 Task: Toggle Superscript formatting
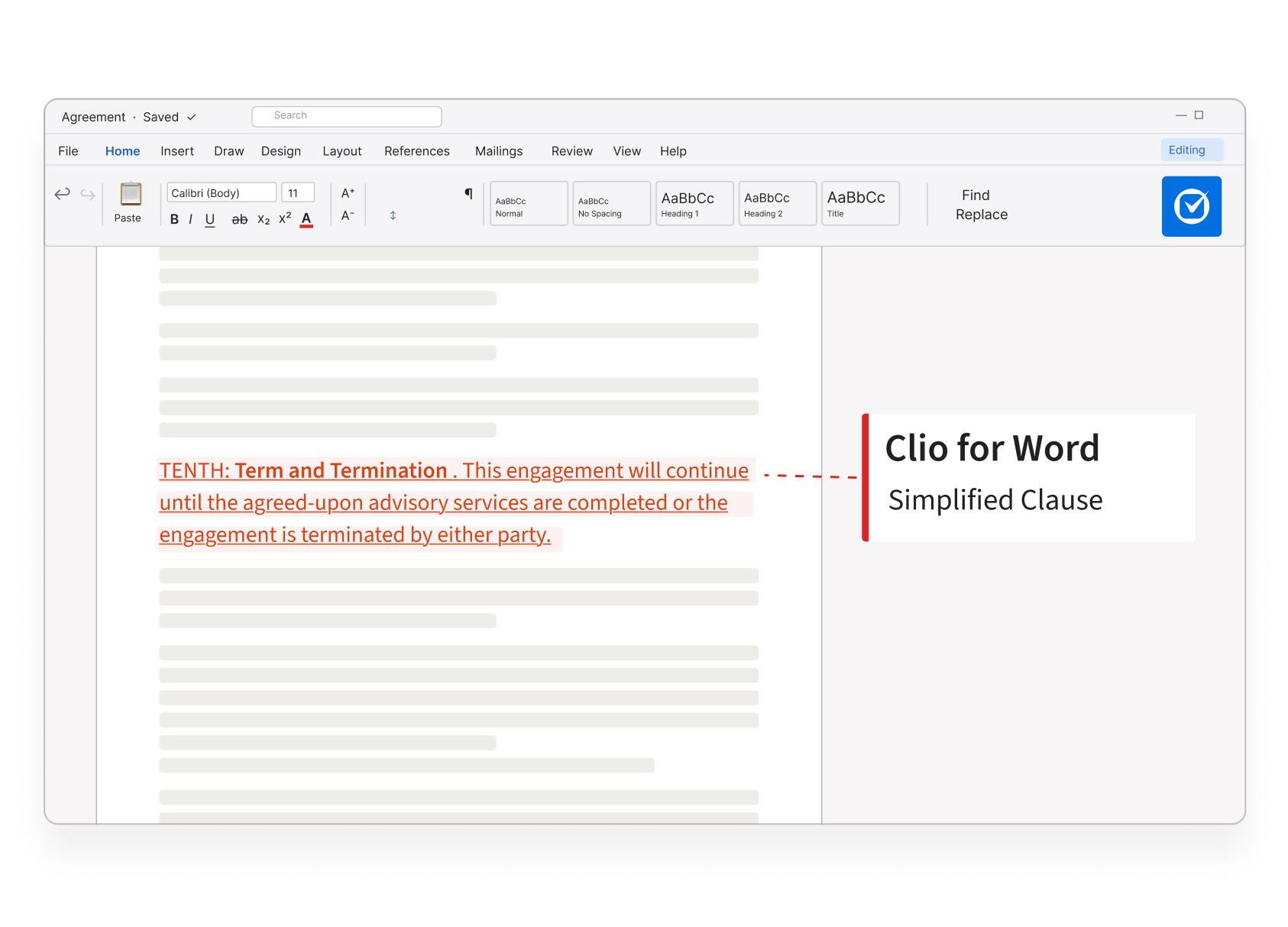[x=285, y=218]
